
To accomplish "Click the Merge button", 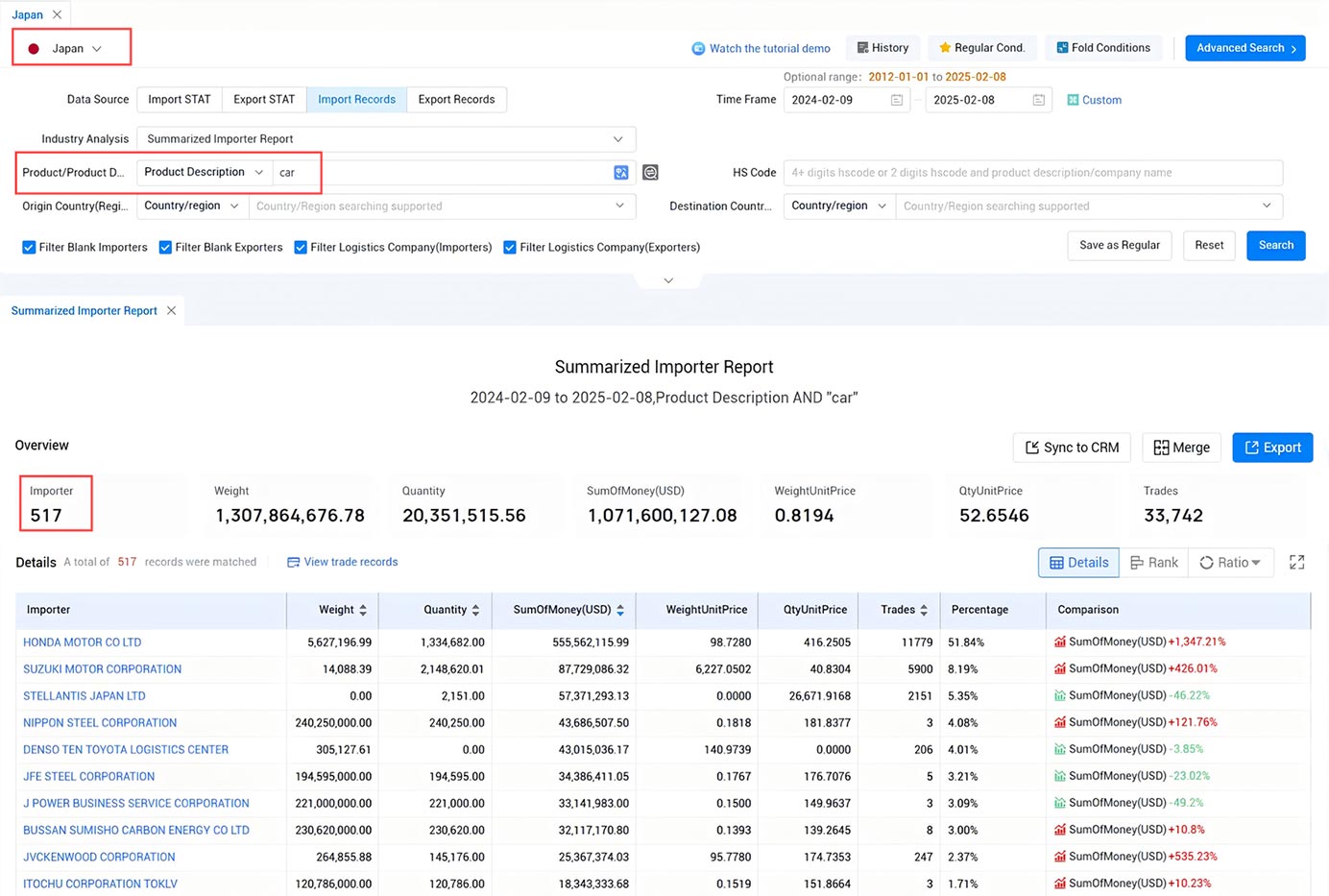I will point(1181,448).
